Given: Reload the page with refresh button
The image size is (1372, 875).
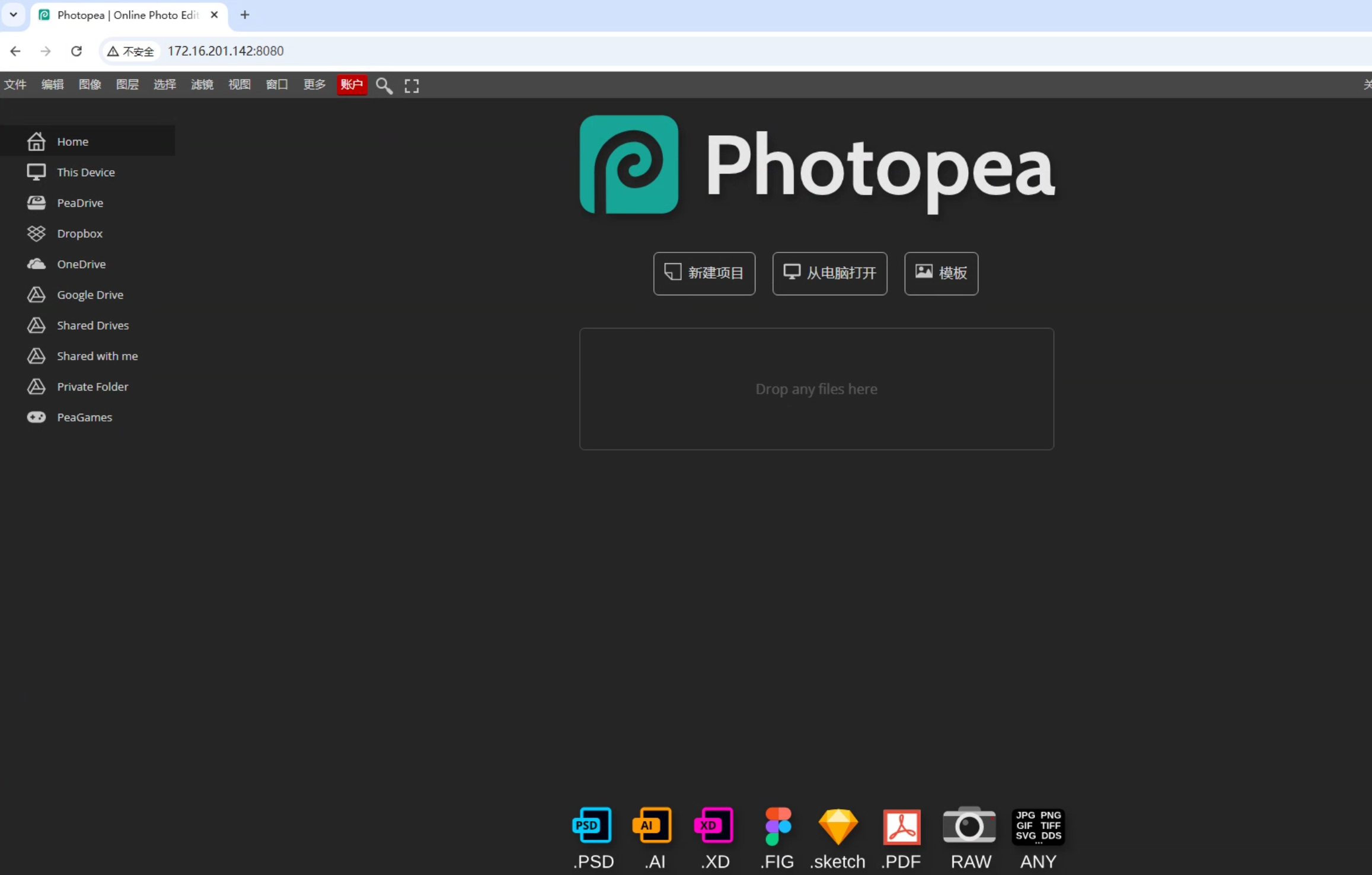Looking at the screenshot, I should point(76,51).
